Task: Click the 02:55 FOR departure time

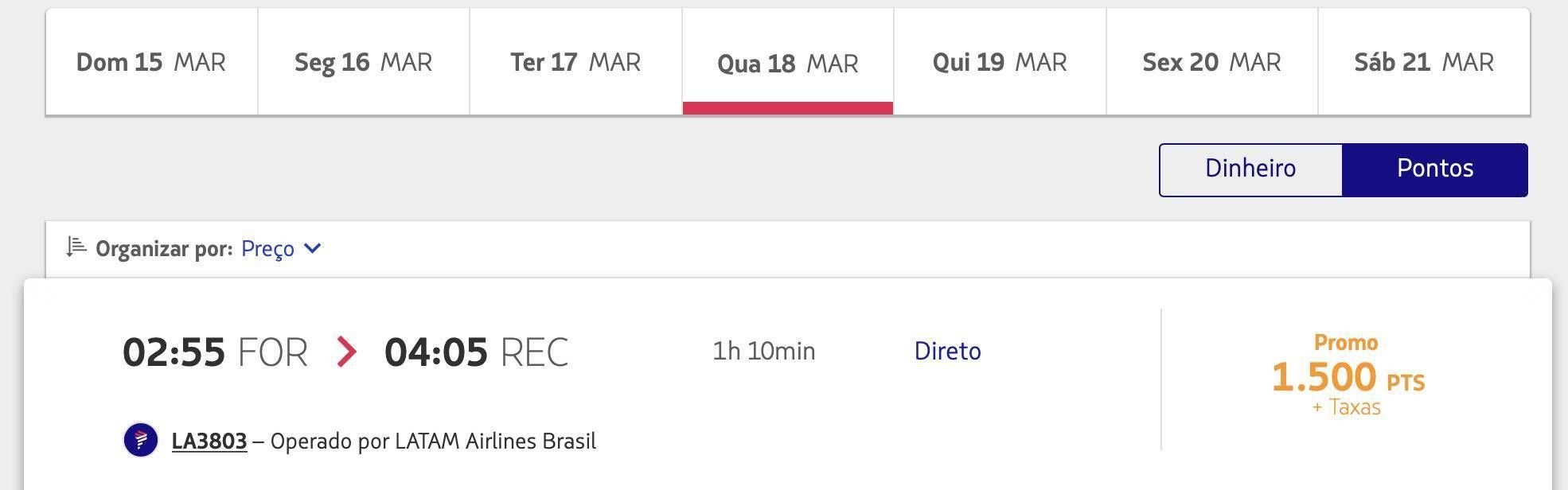Action: 215,352
